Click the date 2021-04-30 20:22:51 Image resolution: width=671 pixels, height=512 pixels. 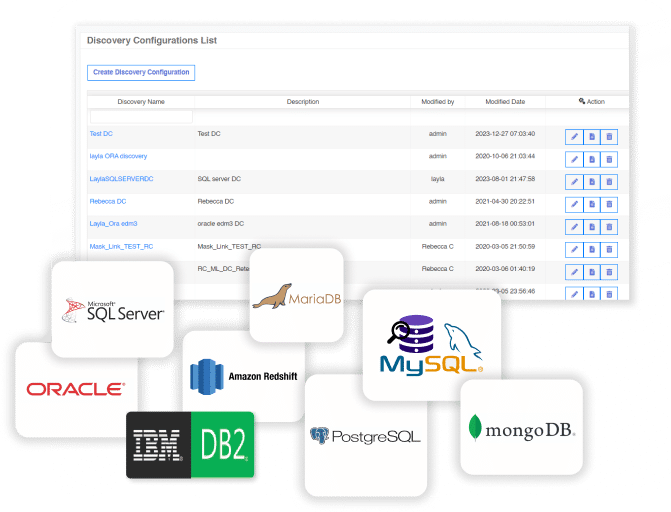click(505, 201)
